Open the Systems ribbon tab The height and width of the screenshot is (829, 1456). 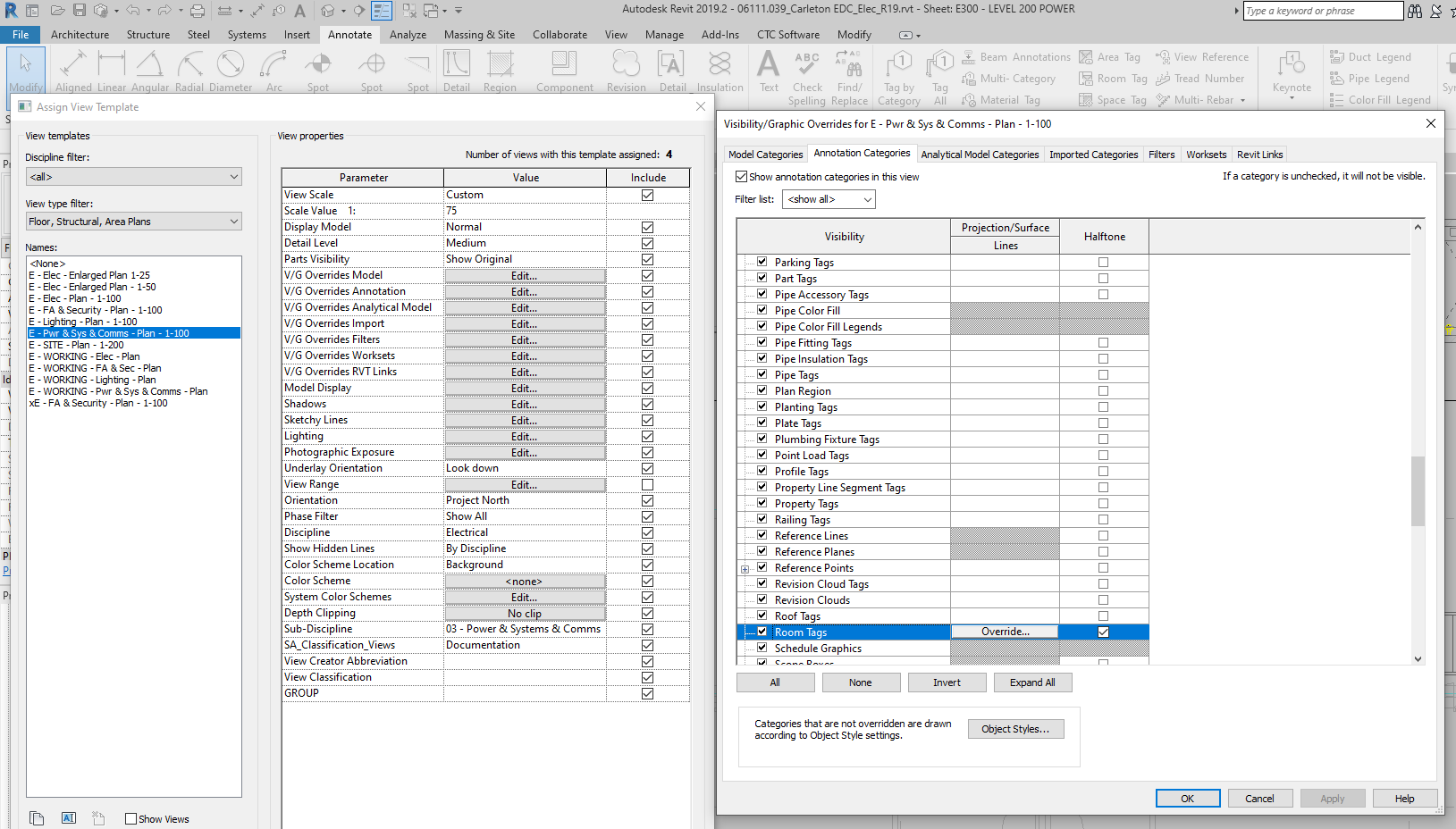click(x=247, y=35)
